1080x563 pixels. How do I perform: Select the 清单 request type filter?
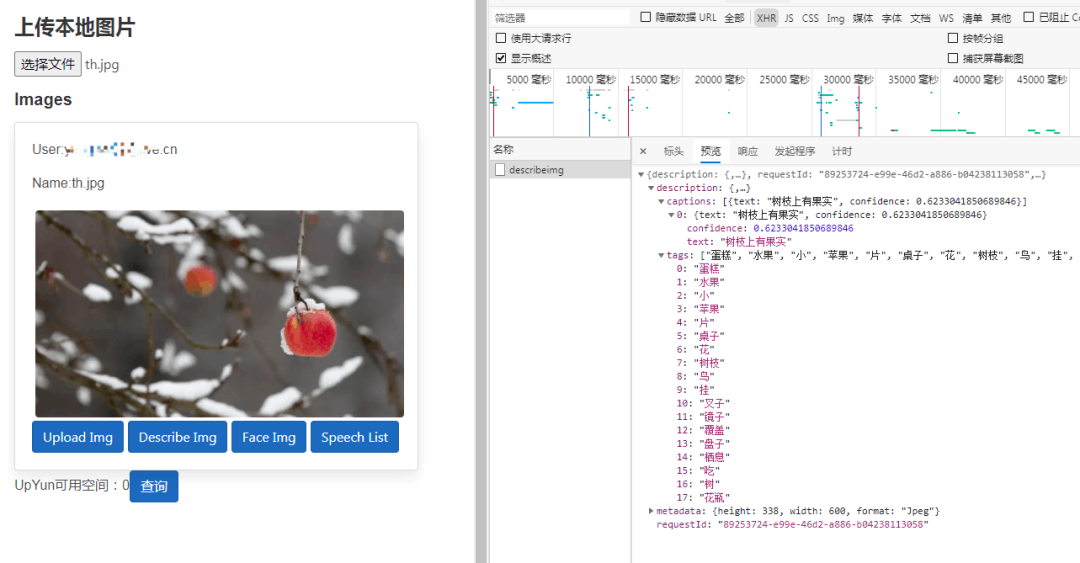coord(973,18)
